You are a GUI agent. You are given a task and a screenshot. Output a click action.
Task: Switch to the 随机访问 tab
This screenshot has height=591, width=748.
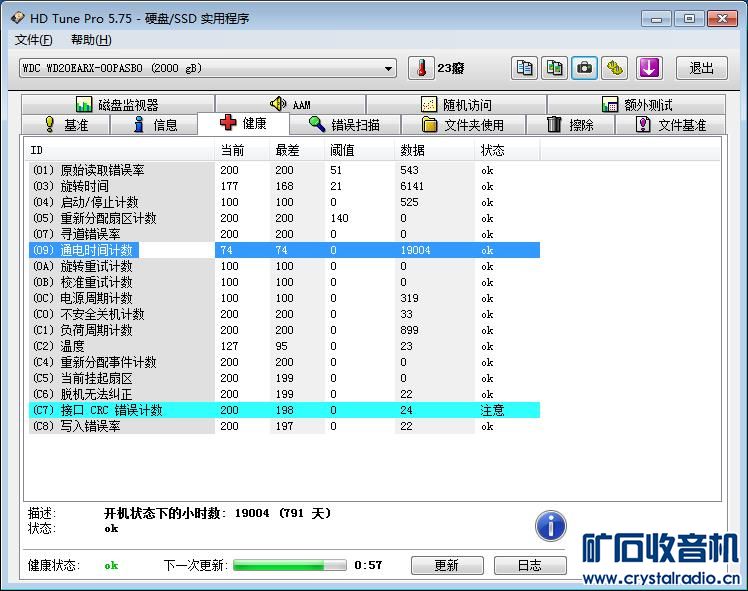click(457, 104)
